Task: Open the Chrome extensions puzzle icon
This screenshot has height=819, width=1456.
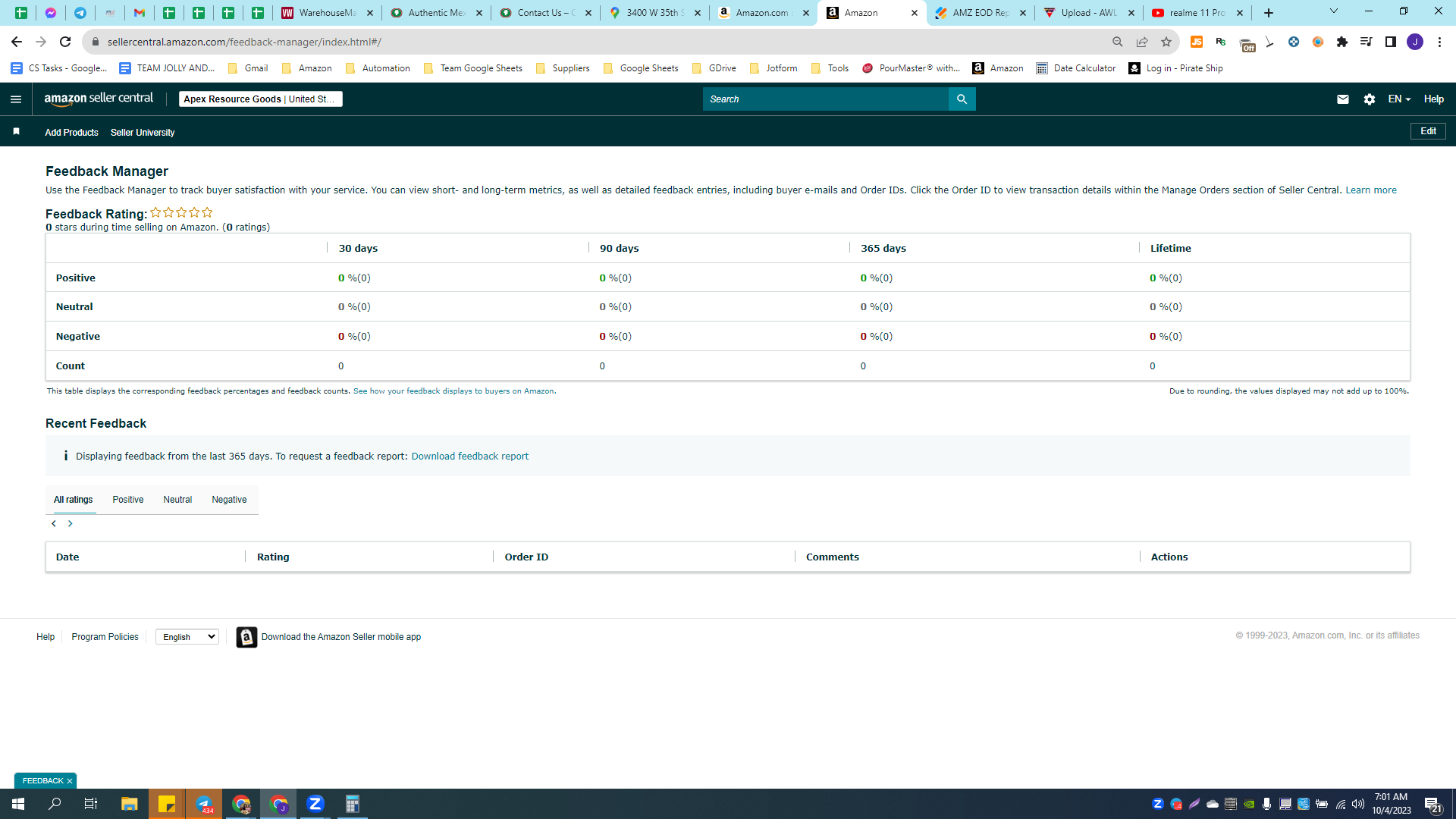Action: pyautogui.click(x=1342, y=42)
